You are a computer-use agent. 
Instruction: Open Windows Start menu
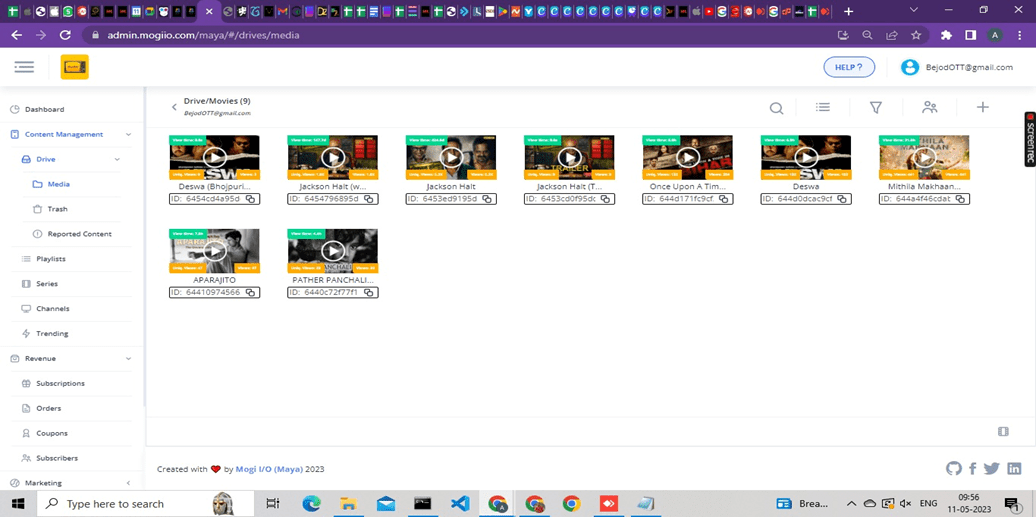coord(18,504)
